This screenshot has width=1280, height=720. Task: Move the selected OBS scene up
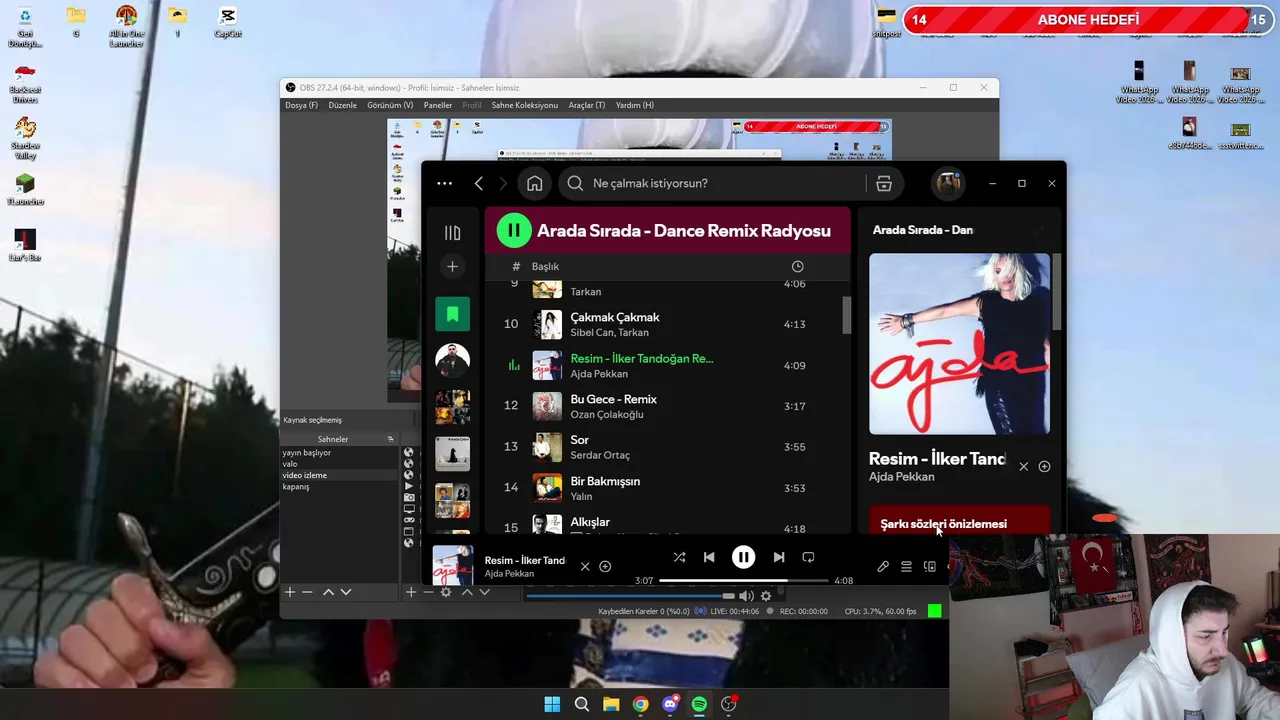point(328,592)
